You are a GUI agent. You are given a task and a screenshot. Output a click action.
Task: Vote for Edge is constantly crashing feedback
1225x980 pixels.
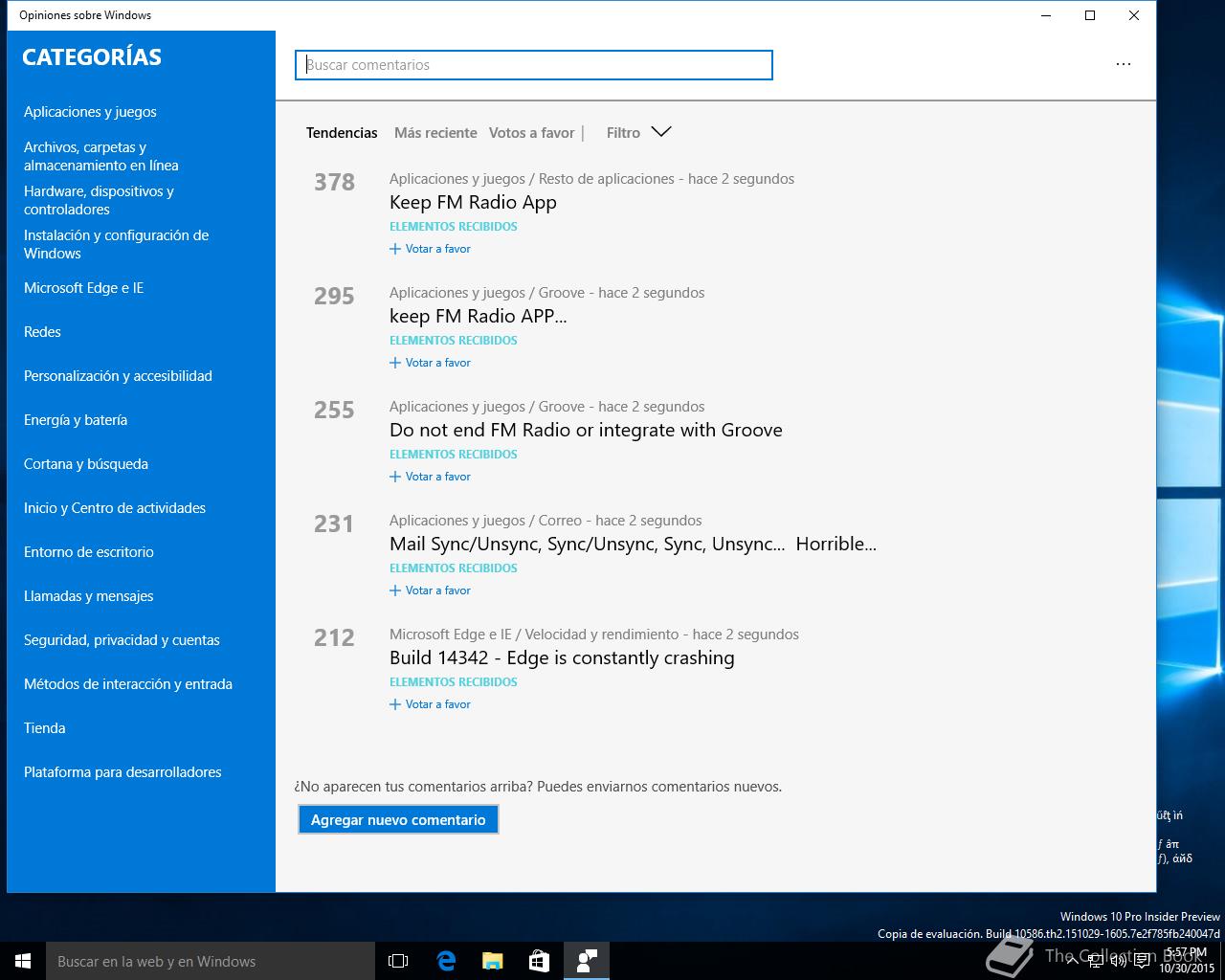tap(430, 704)
